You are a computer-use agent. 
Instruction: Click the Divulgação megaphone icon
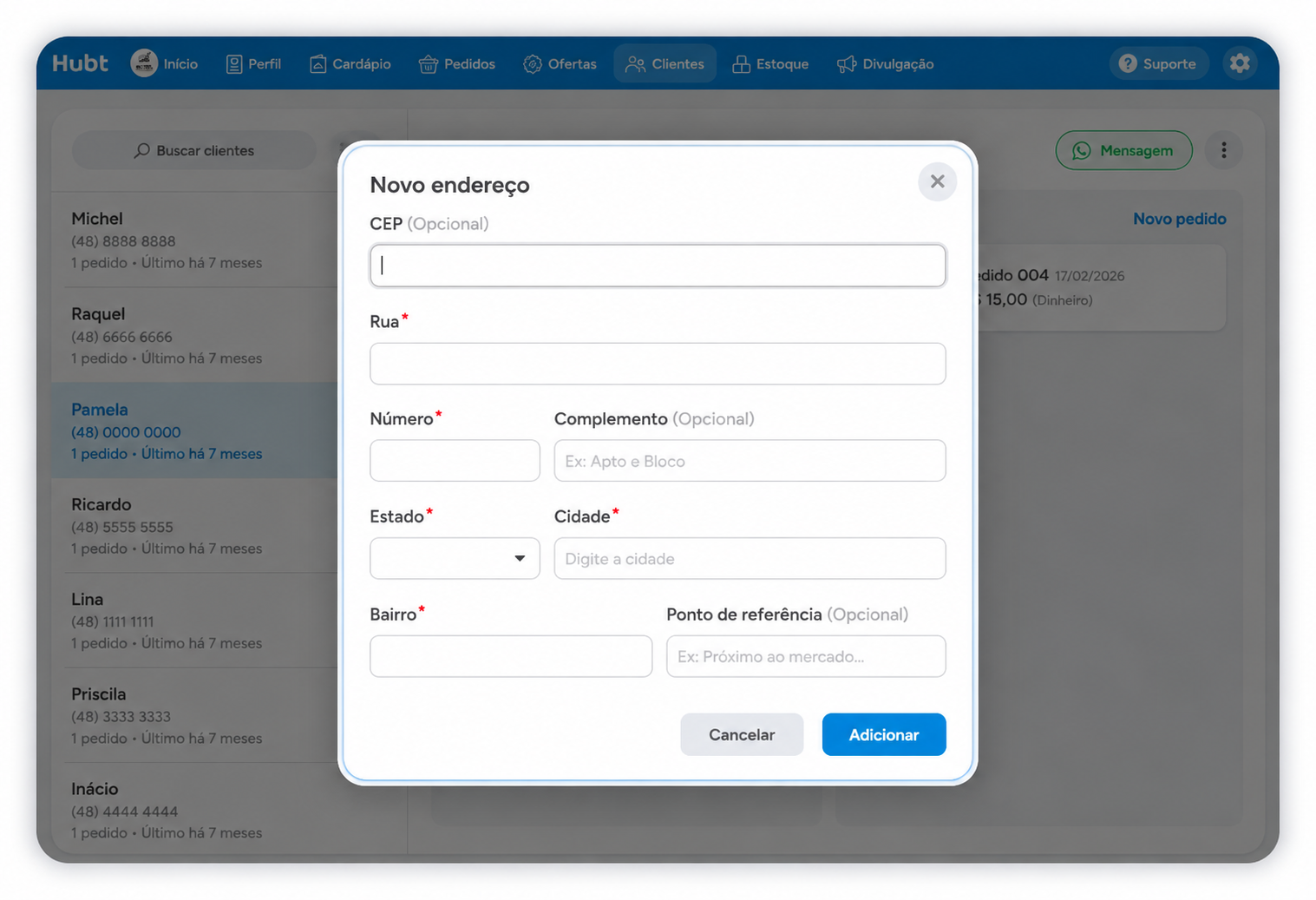coord(847,64)
